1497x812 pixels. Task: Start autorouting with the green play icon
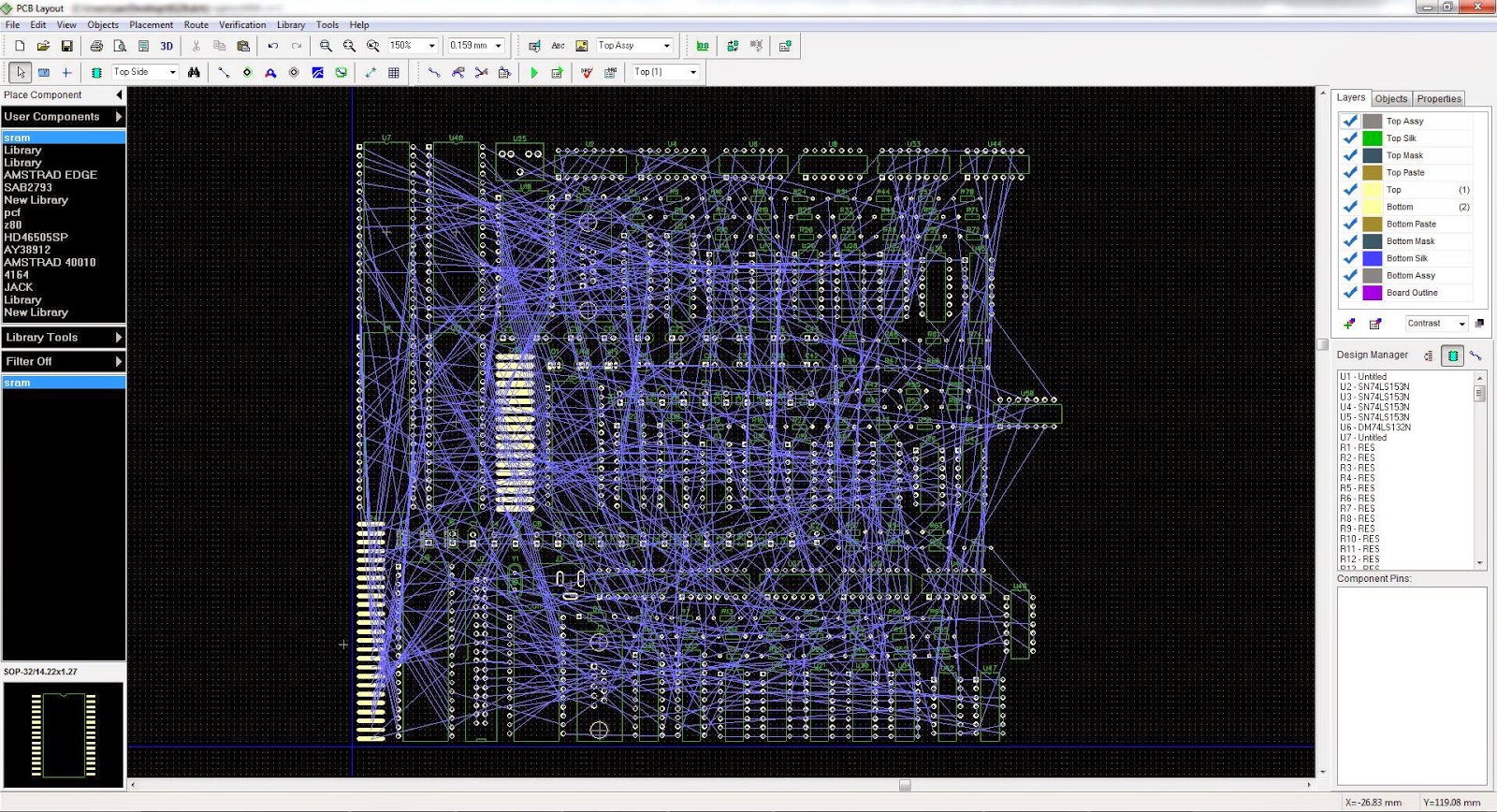click(x=533, y=72)
